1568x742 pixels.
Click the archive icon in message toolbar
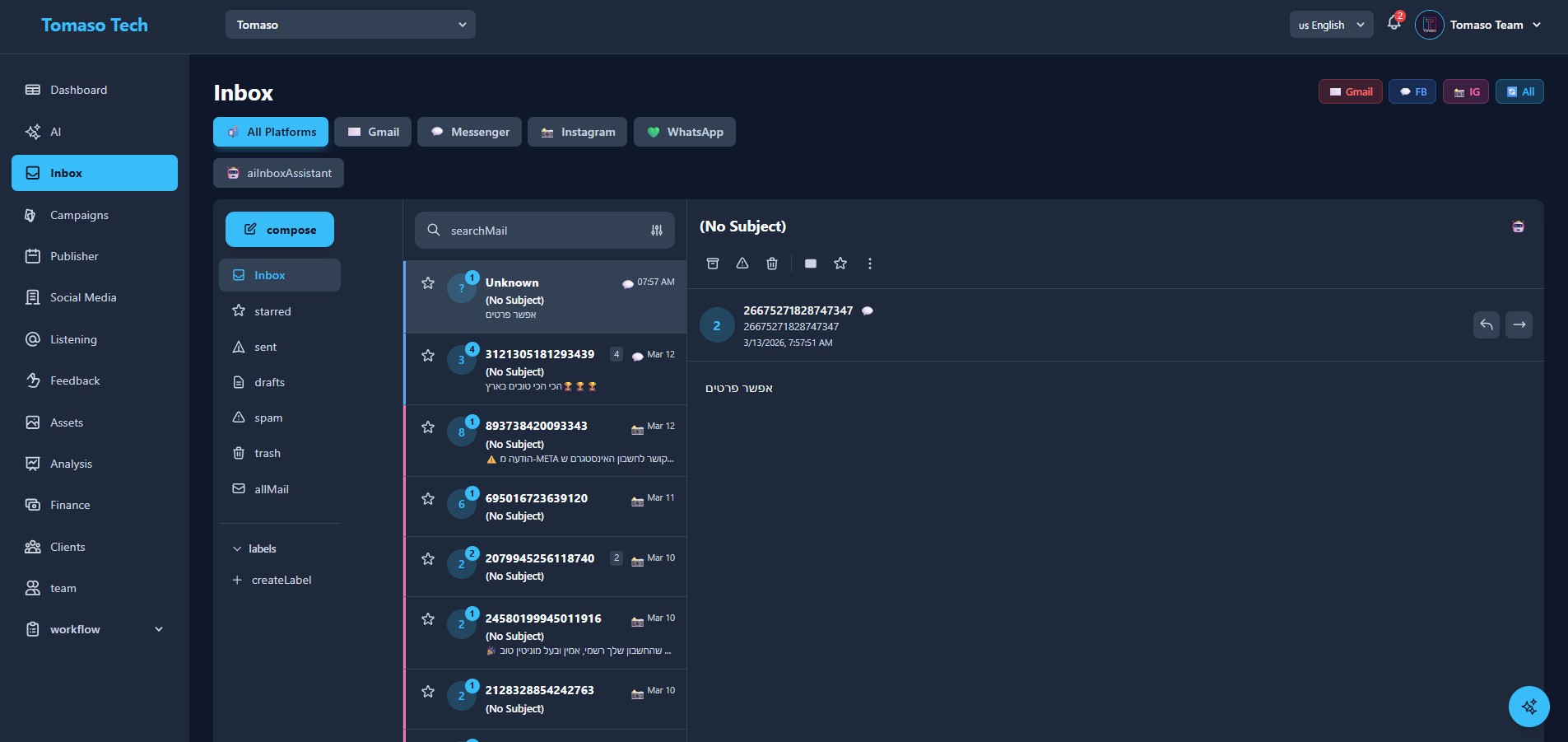coord(713,264)
